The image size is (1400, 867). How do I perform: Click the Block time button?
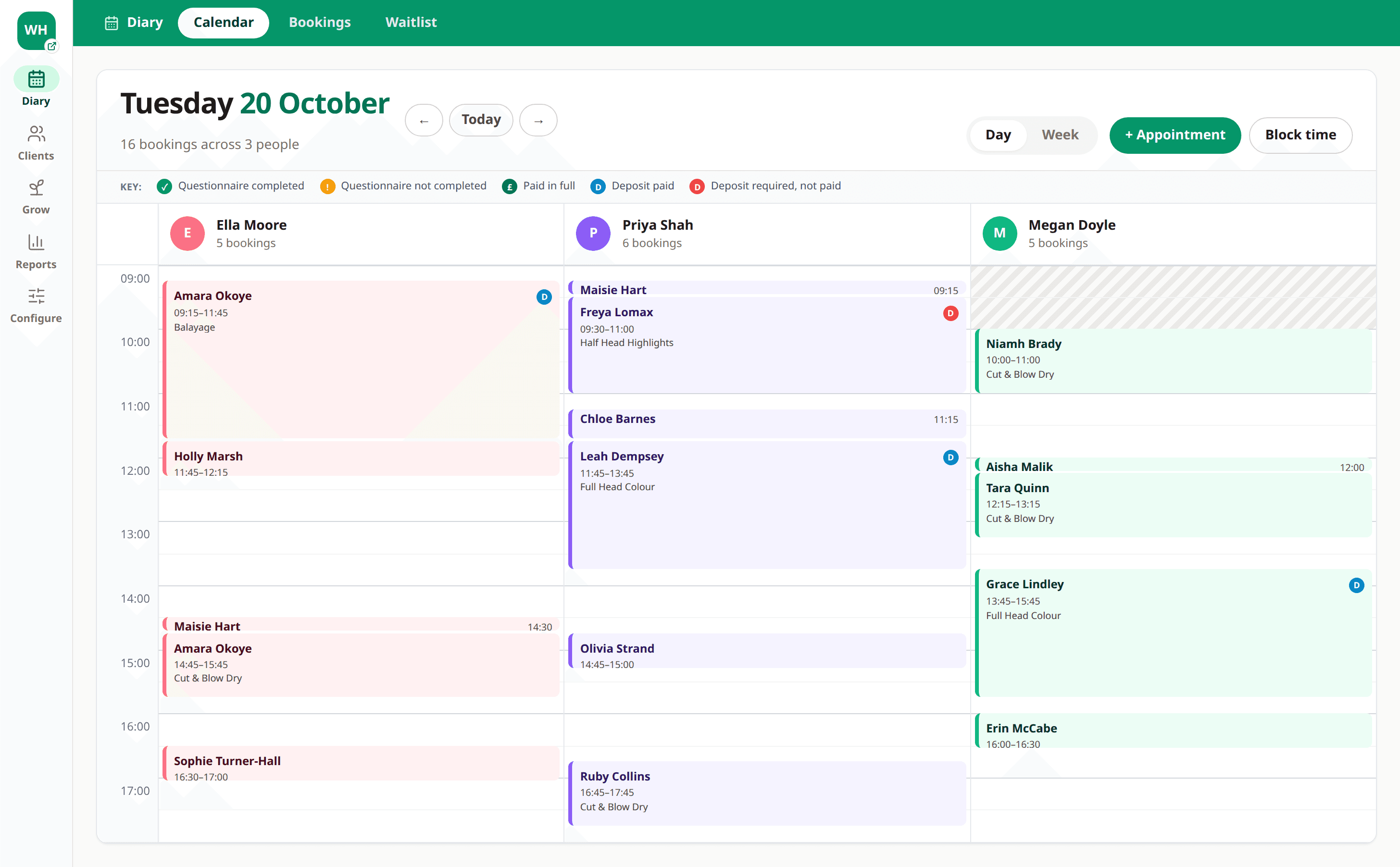(x=1300, y=136)
